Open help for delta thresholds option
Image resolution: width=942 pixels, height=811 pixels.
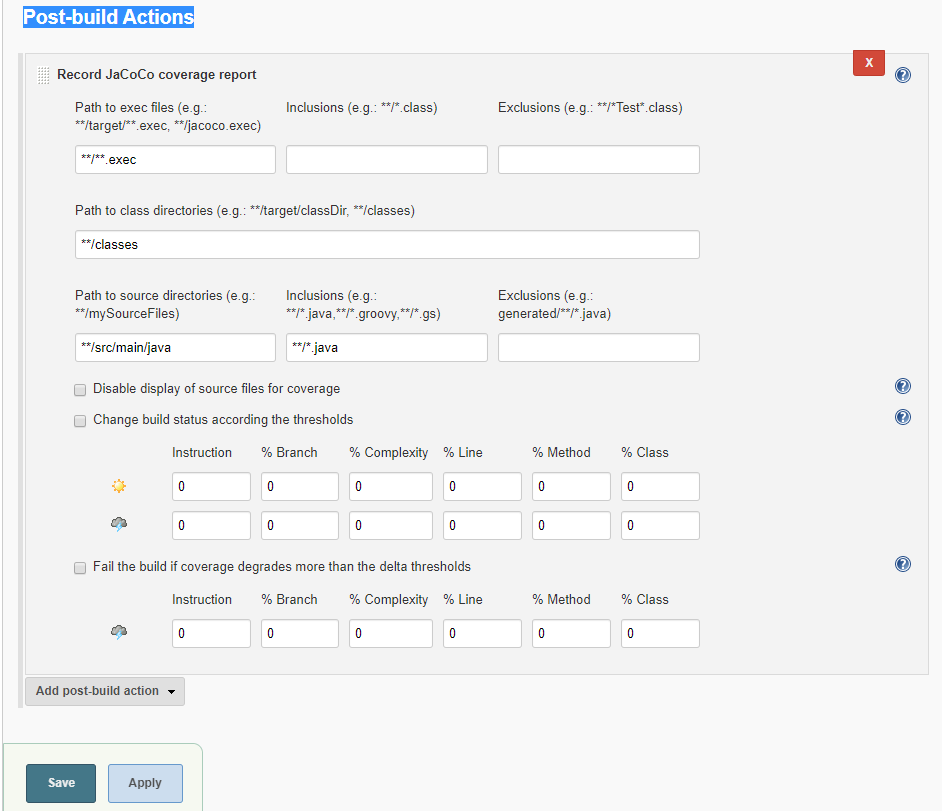(902, 564)
